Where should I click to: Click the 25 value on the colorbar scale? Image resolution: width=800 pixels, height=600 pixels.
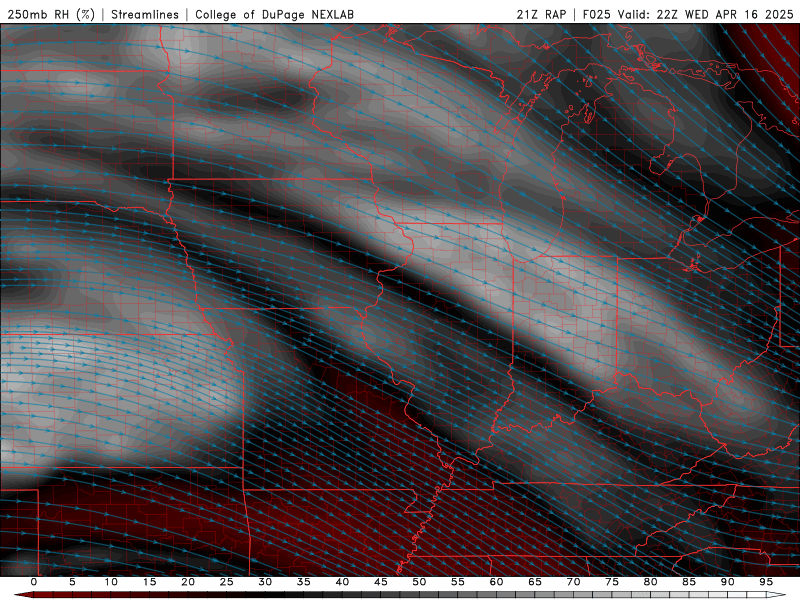tap(227, 582)
